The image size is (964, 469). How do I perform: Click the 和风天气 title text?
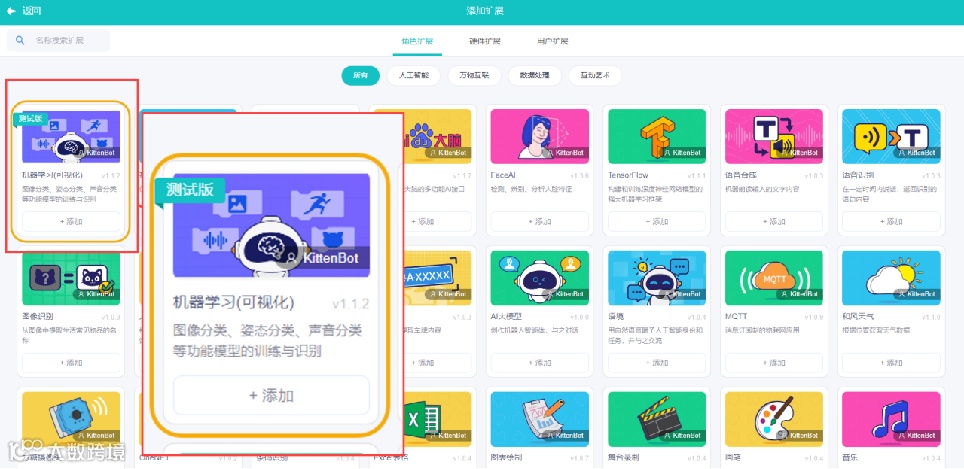pos(858,317)
